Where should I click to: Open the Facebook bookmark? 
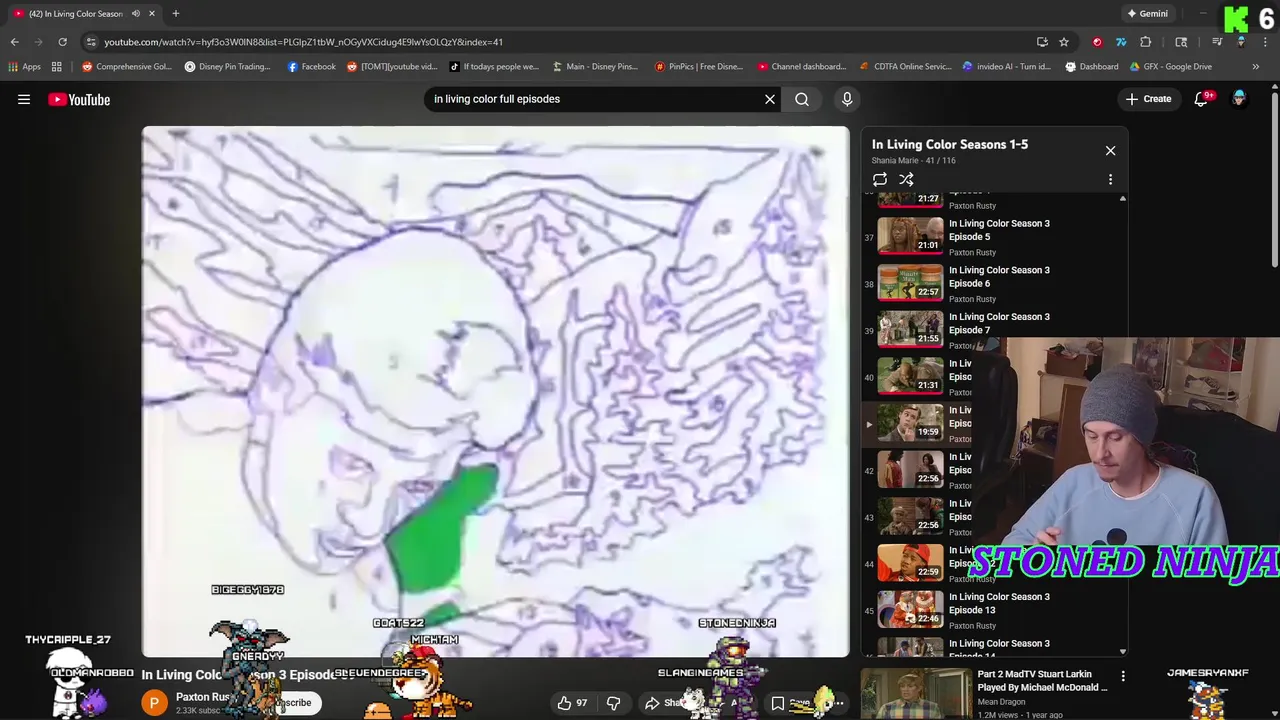[312, 67]
